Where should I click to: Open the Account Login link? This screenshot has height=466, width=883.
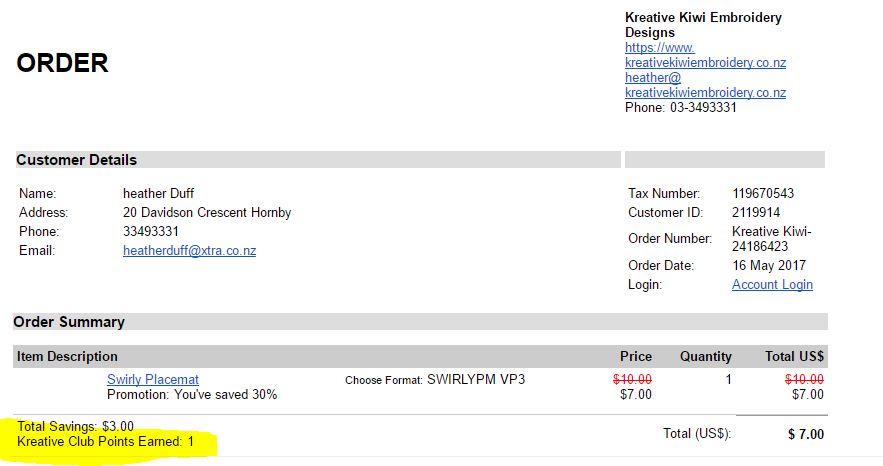[x=772, y=284]
